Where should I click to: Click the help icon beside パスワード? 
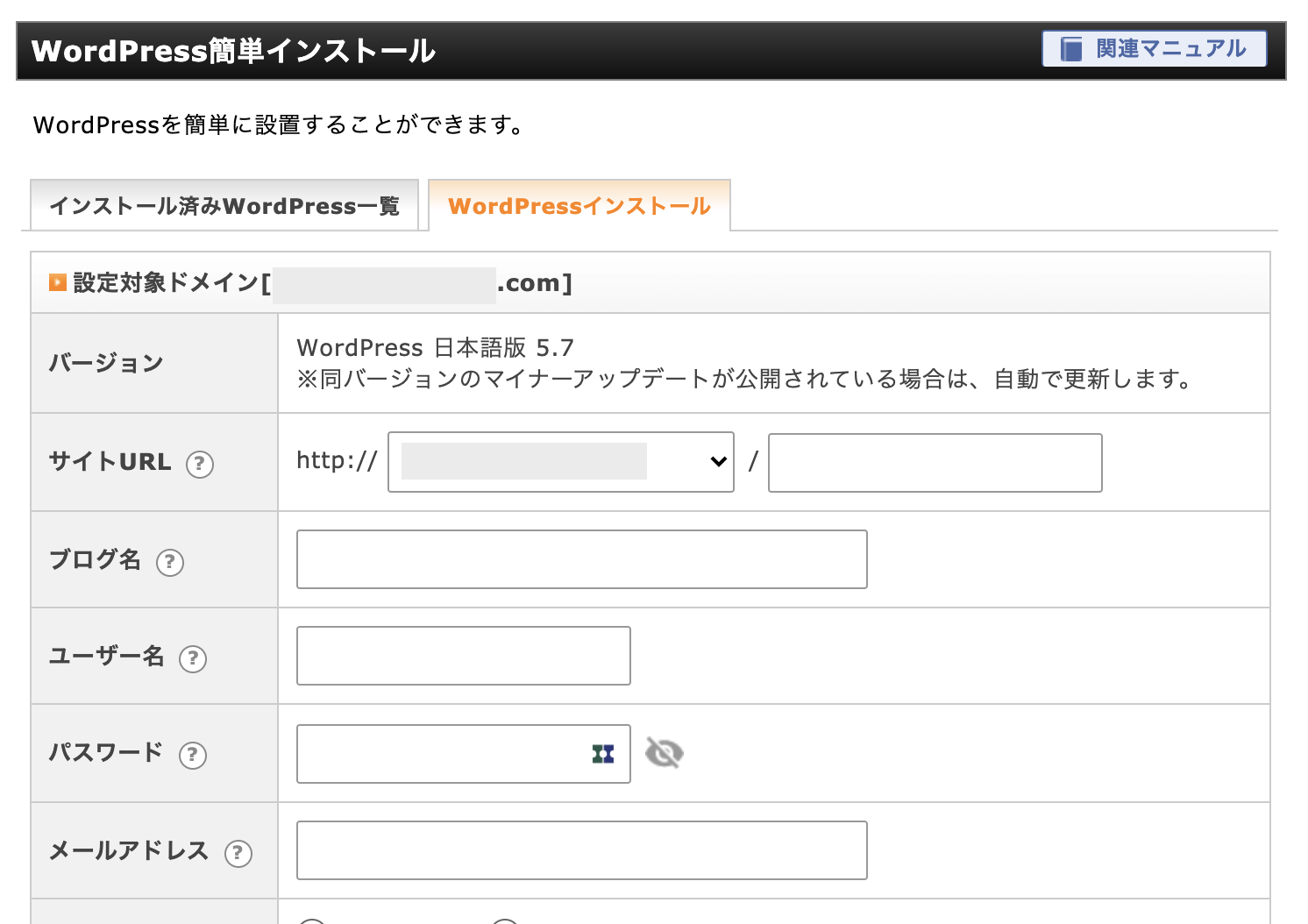click(193, 755)
